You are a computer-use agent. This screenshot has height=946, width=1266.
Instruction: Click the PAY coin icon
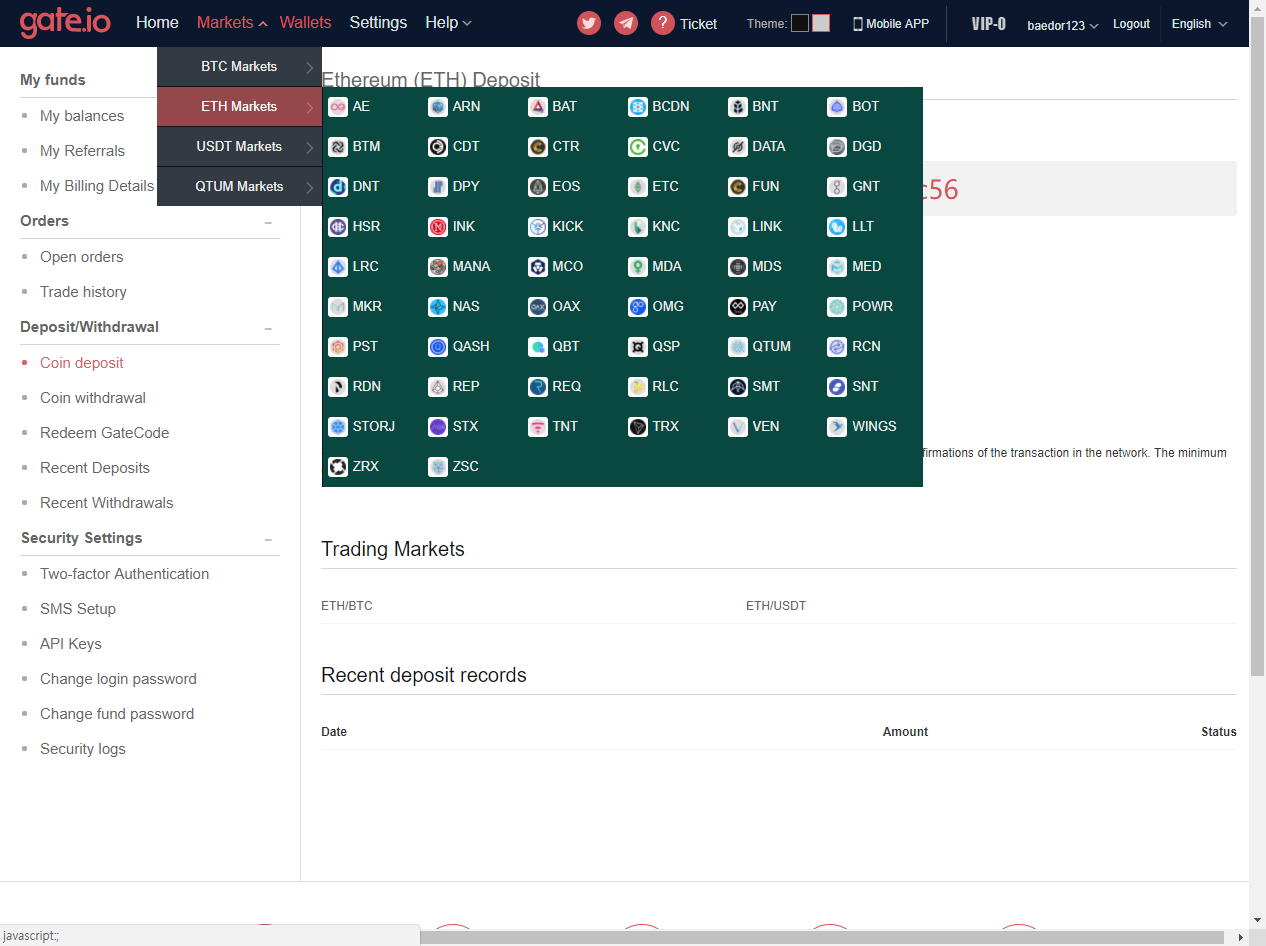pos(738,307)
